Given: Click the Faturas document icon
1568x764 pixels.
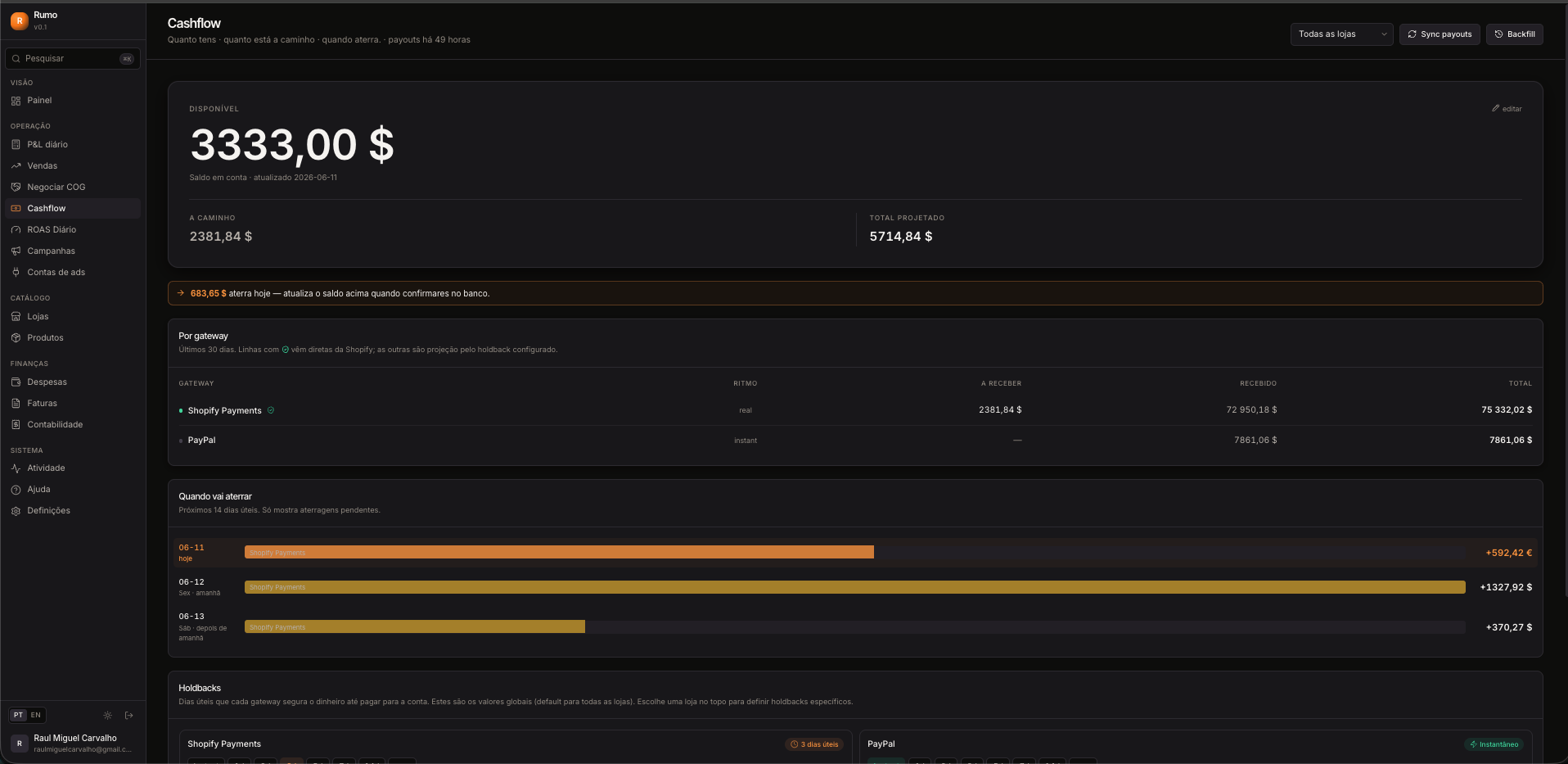Looking at the screenshot, I should point(16,404).
